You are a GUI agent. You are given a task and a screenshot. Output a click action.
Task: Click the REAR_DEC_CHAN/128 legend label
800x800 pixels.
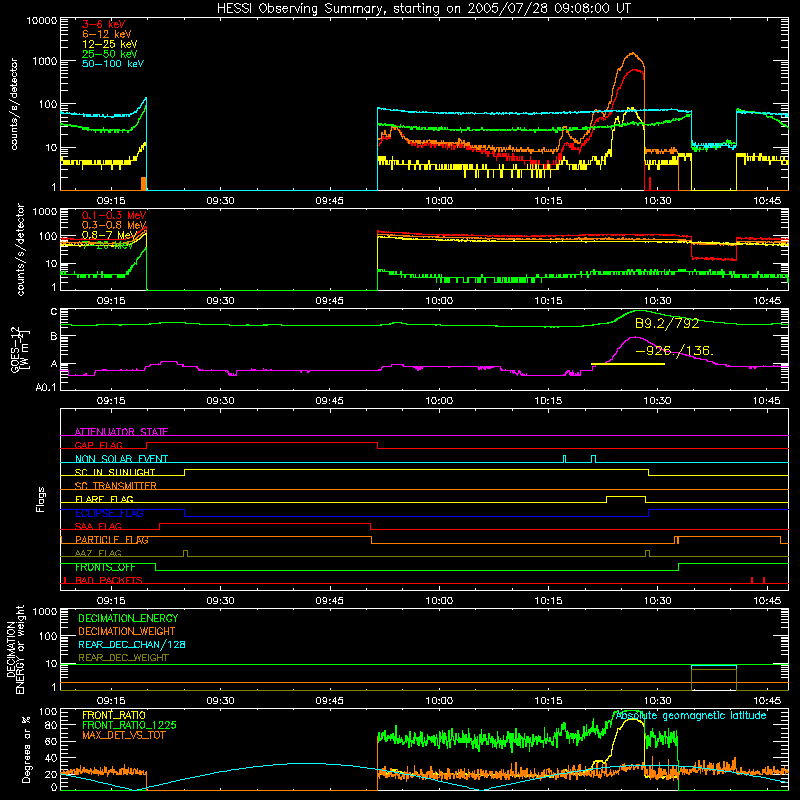(x=132, y=644)
